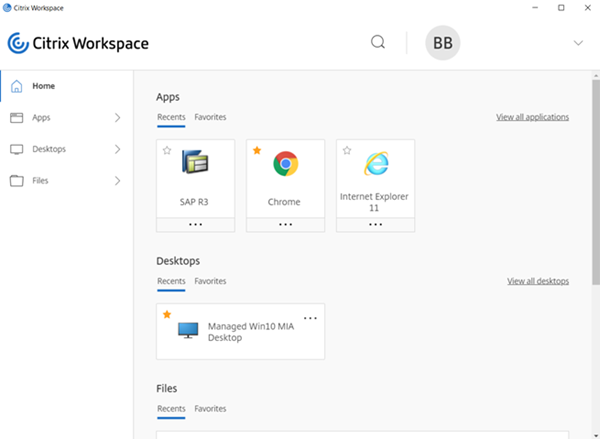Open three-dot menu on Managed Win10 desktop
The width and height of the screenshot is (600, 439).
tap(310, 318)
